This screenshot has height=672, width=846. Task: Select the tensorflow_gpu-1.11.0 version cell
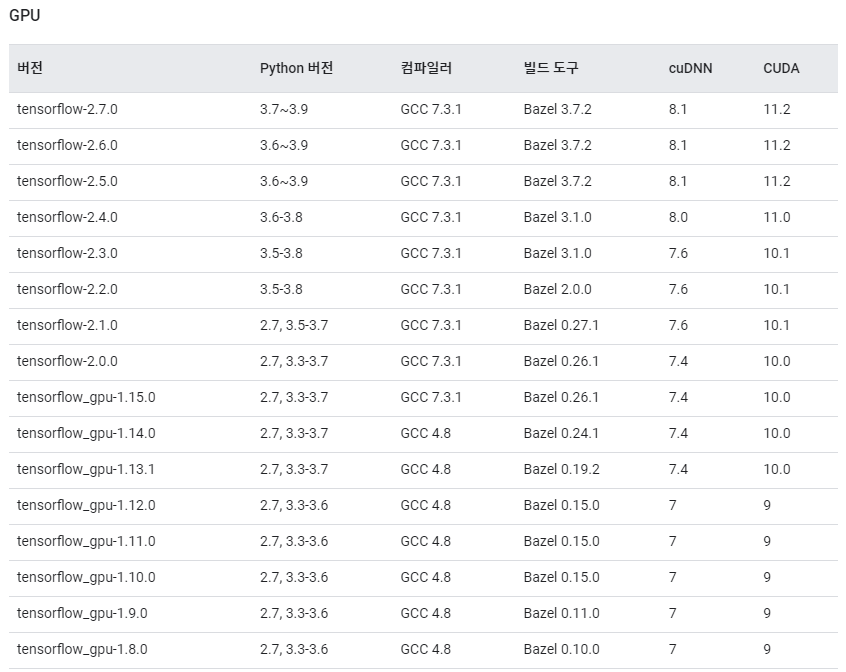[x=86, y=541]
